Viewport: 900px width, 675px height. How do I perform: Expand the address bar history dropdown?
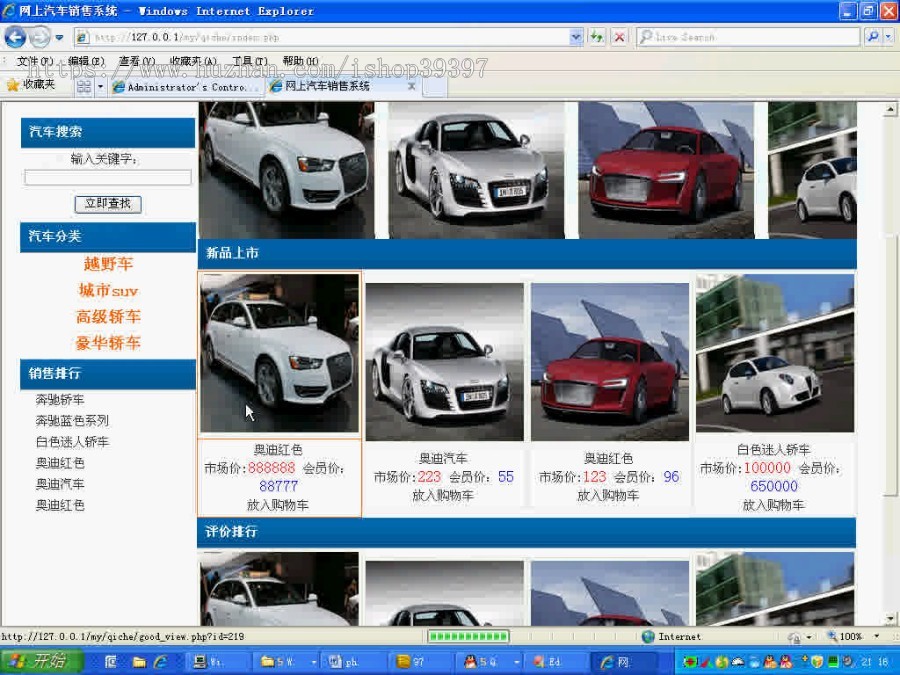coord(576,37)
